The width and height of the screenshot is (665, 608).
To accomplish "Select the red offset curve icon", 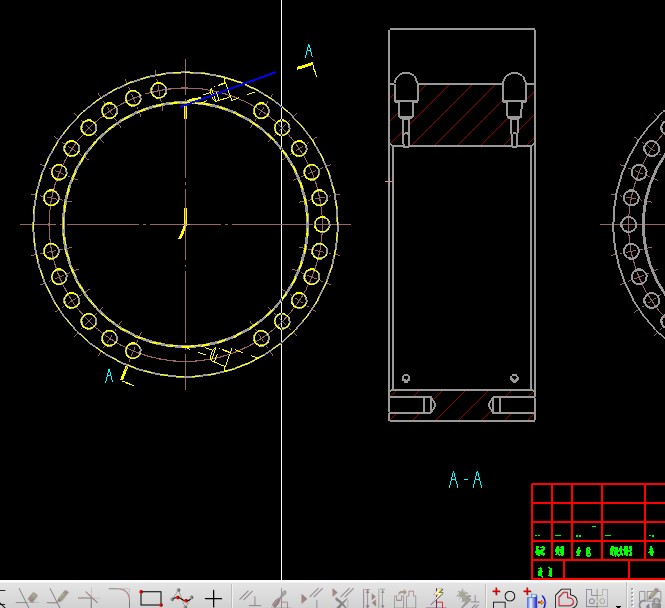I will click(566, 598).
